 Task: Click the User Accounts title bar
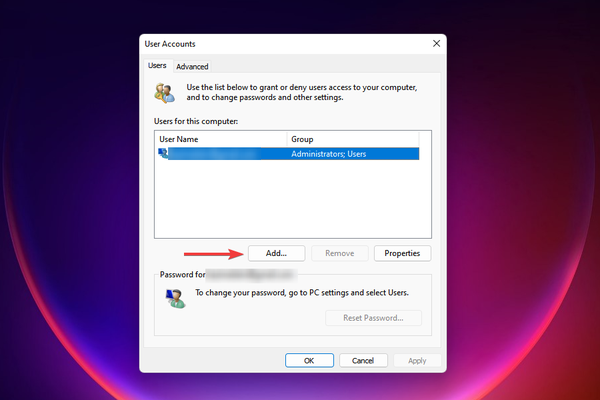(280, 44)
